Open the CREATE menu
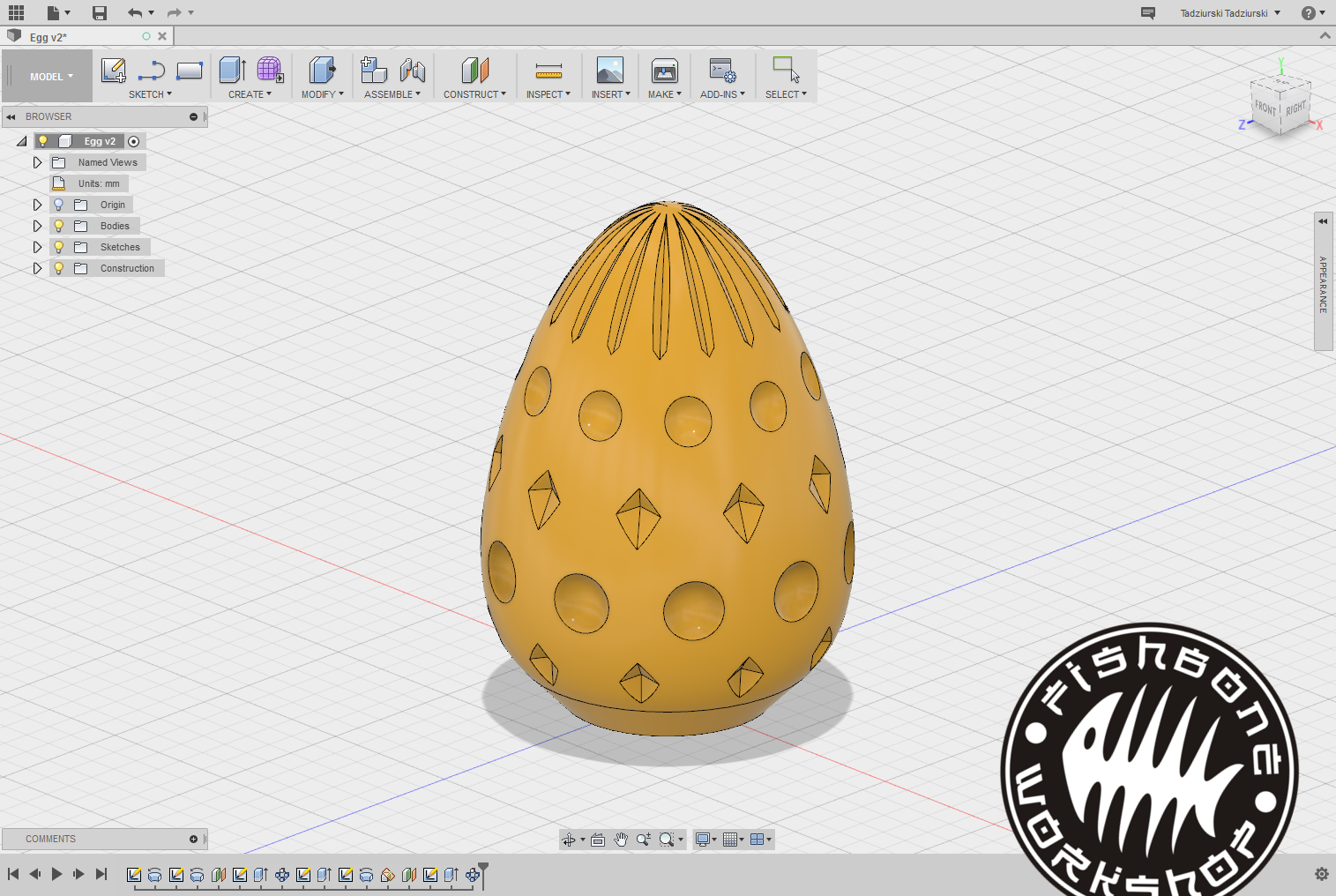This screenshot has width=1336, height=896. coord(250,94)
